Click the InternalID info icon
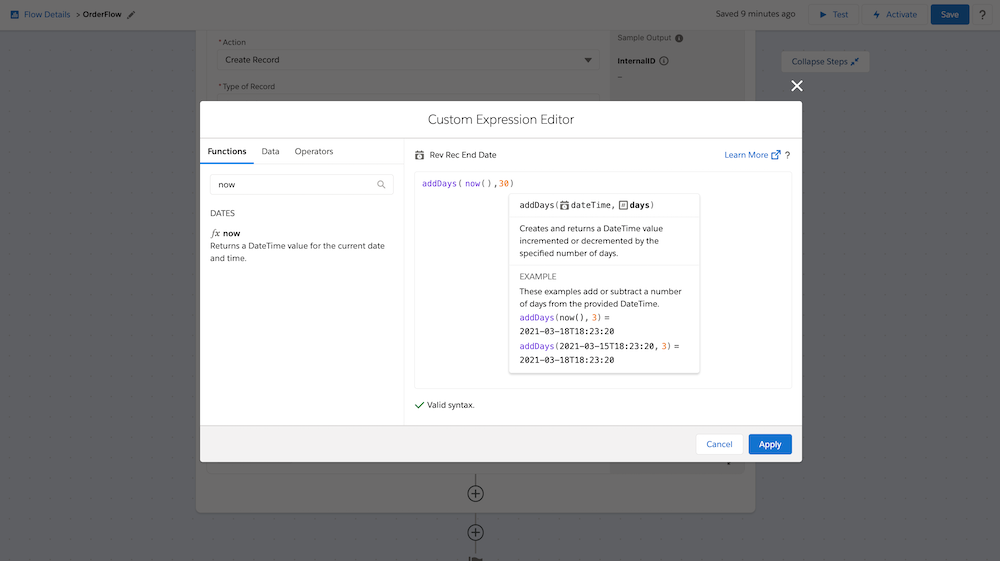Screen dimensions: 1000x561 664,61
